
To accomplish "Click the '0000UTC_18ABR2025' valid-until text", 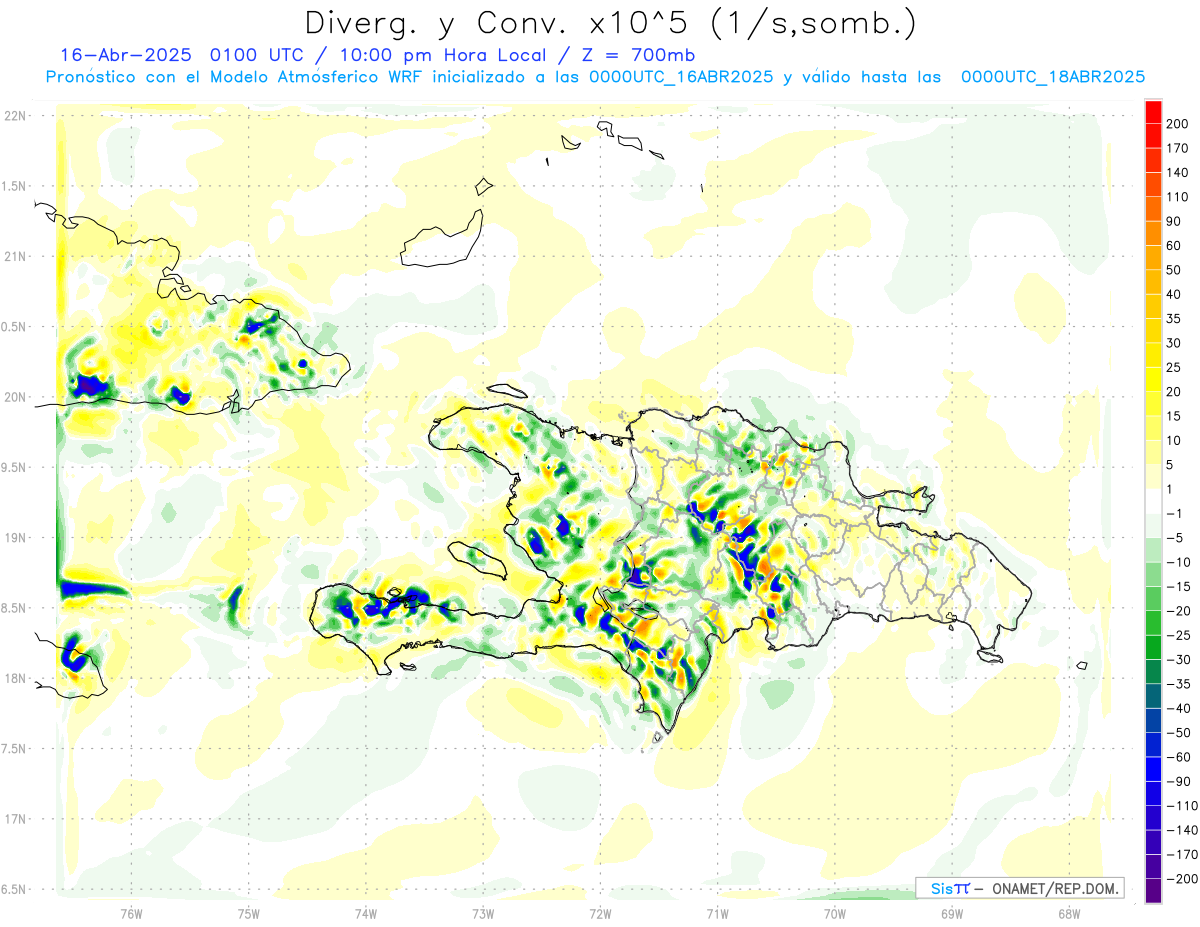I will pyautogui.click(x=1052, y=77).
